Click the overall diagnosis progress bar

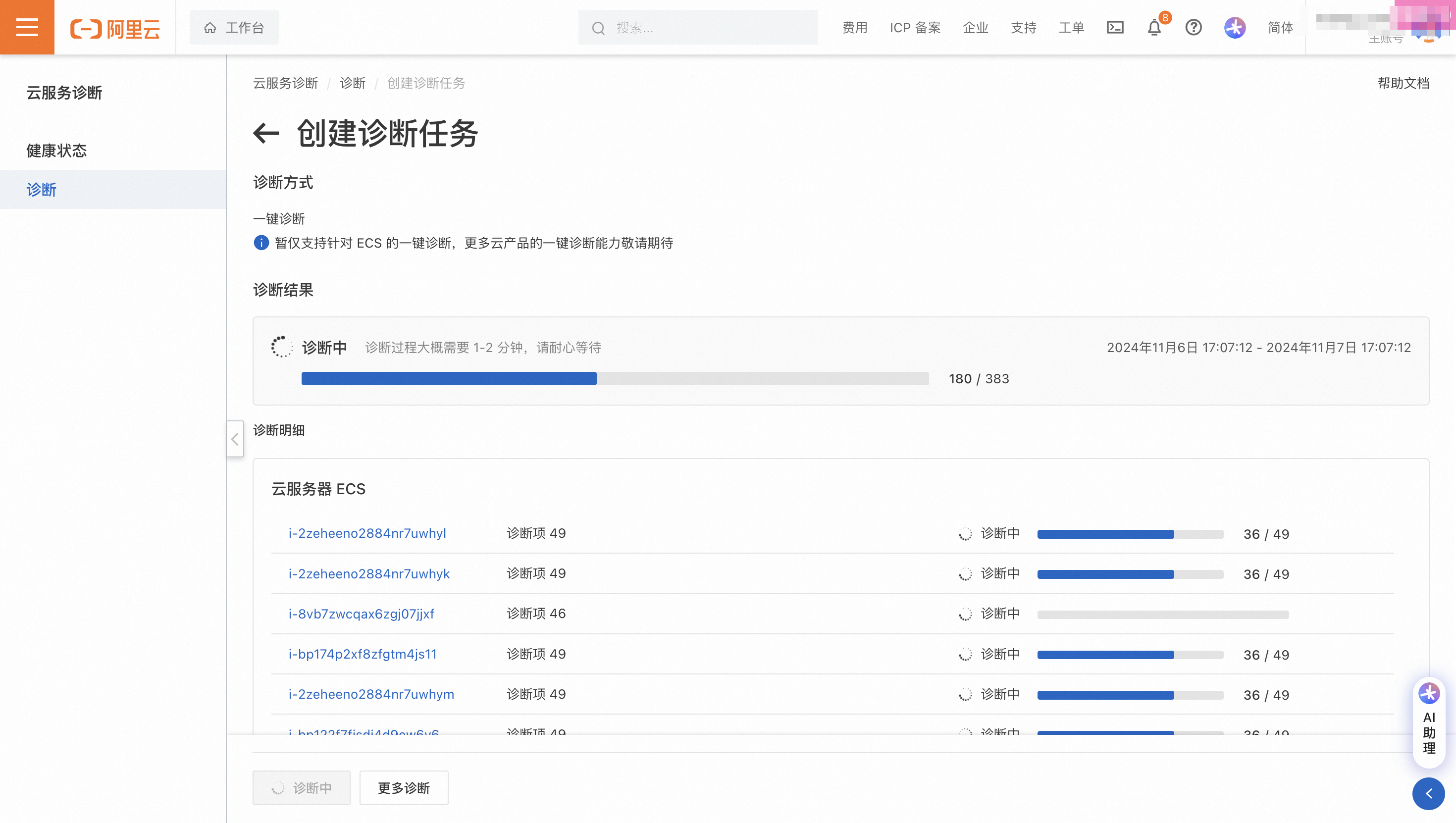[615, 379]
